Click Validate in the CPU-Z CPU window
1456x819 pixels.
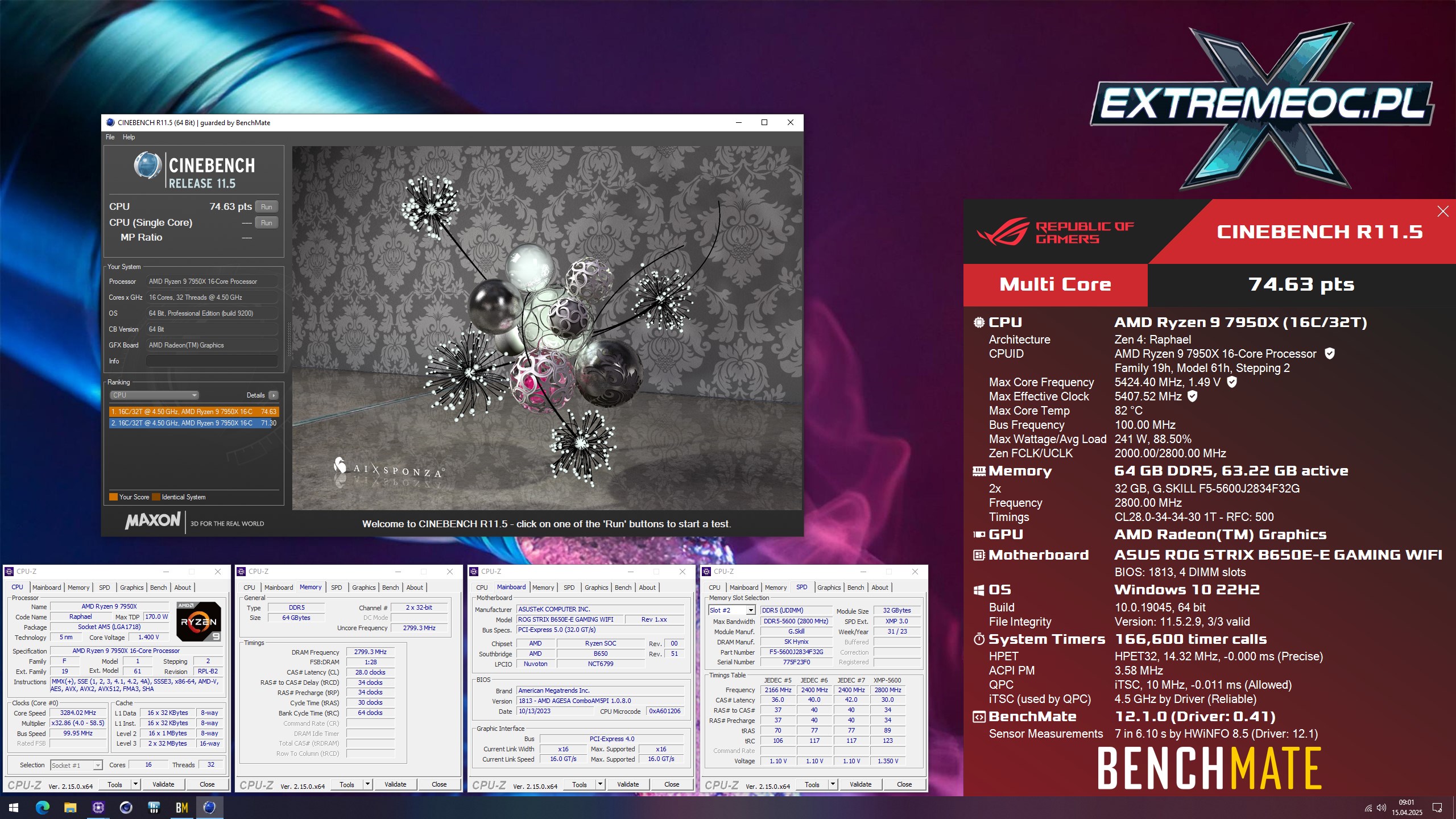coord(163,784)
